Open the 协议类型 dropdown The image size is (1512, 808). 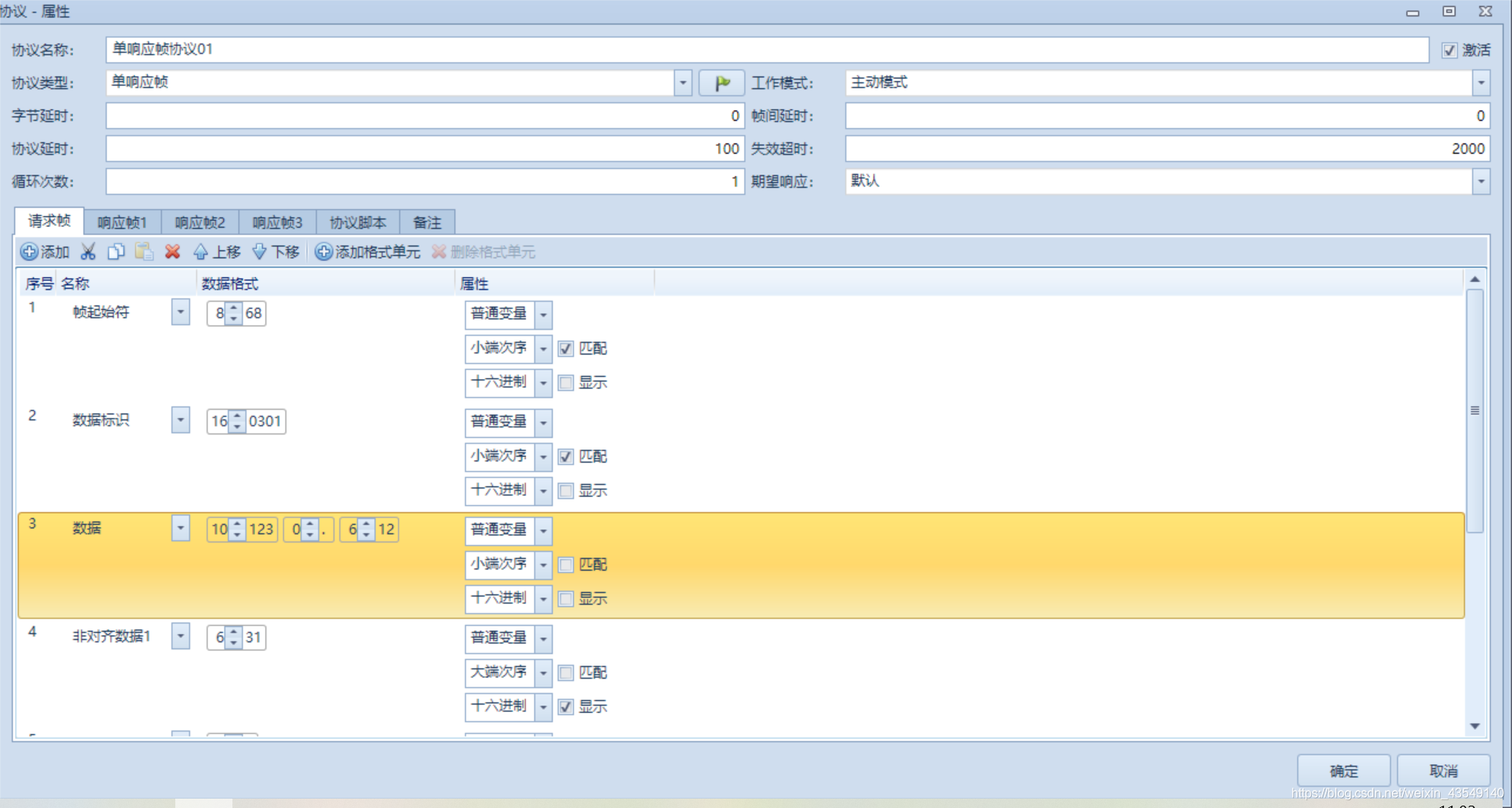(x=682, y=83)
